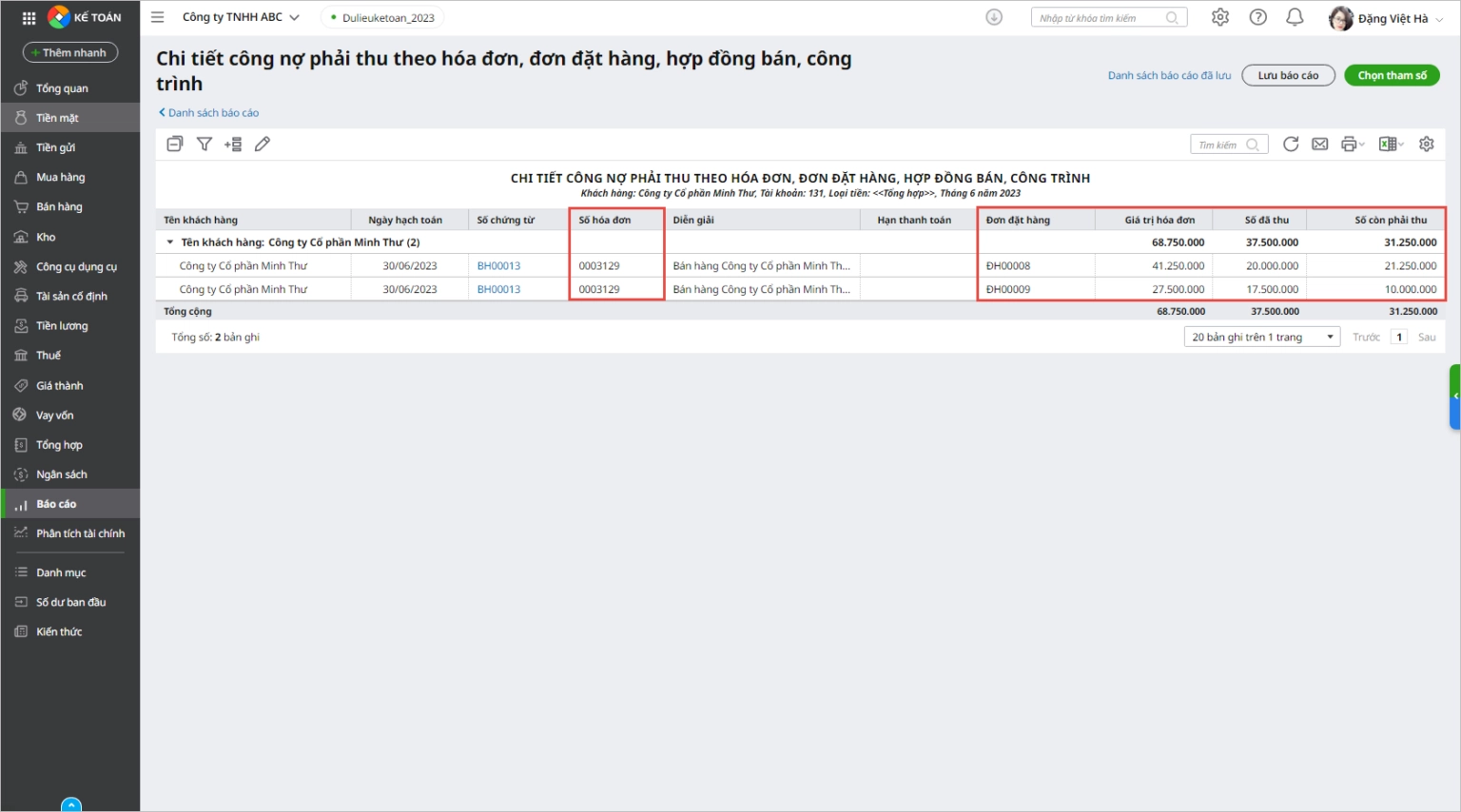This screenshot has width=1461, height=812.
Task: Export the report to Excel
Action: [x=1390, y=145]
